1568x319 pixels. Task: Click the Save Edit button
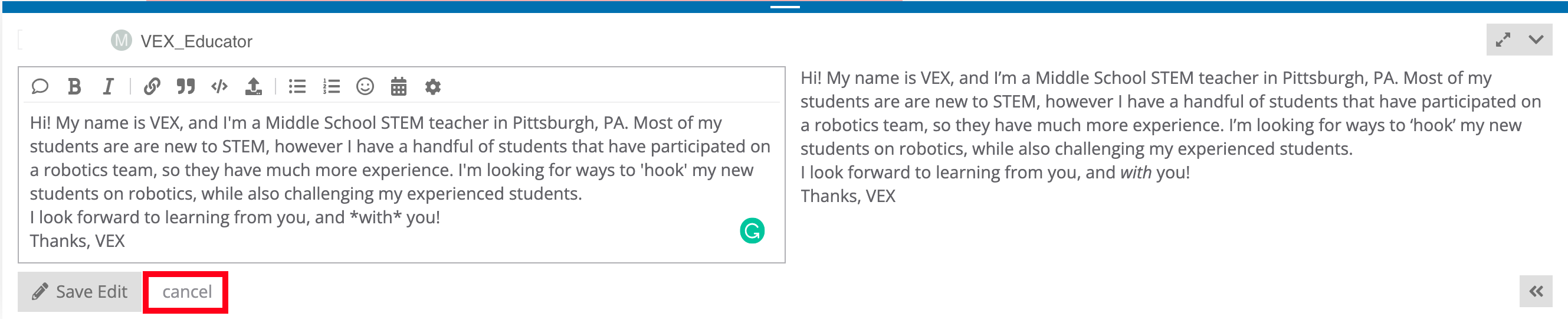click(80, 292)
